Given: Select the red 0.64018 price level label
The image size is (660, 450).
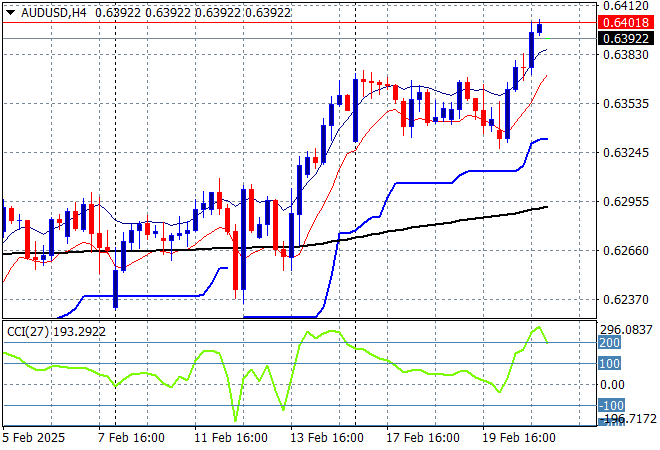Looking at the screenshot, I should click(626, 22).
